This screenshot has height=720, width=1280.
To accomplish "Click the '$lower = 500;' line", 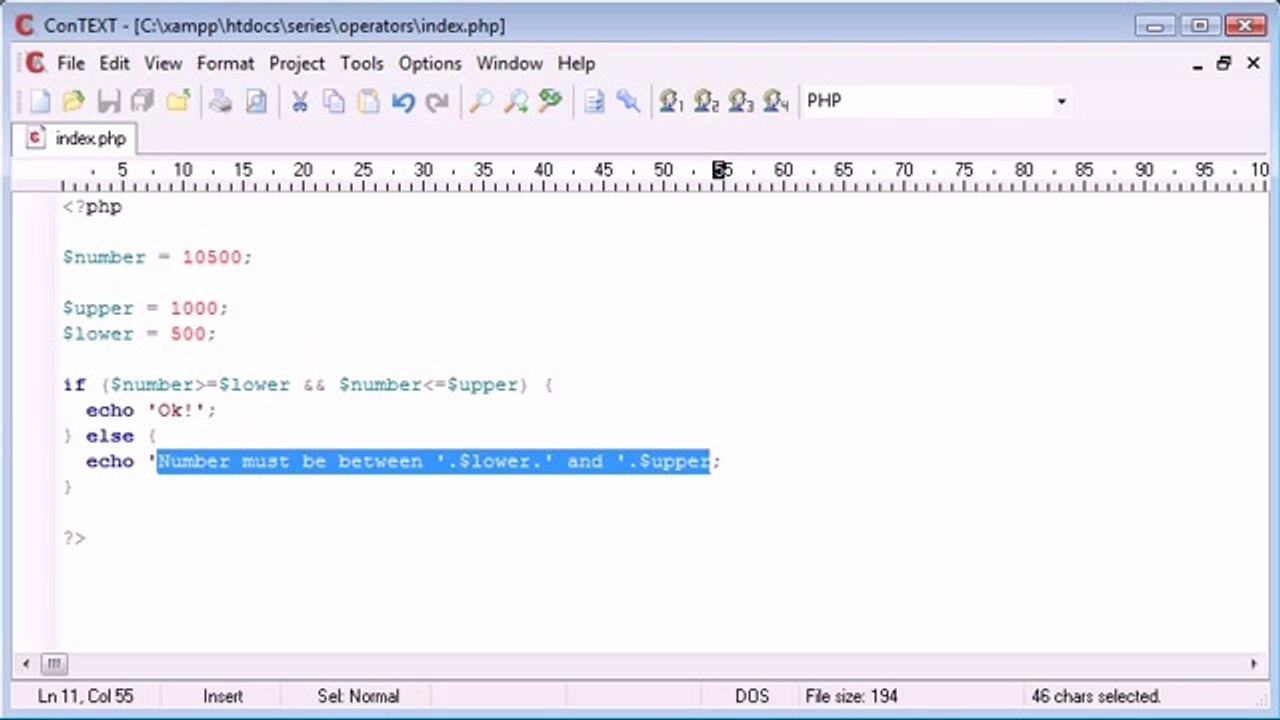I will click(x=139, y=334).
